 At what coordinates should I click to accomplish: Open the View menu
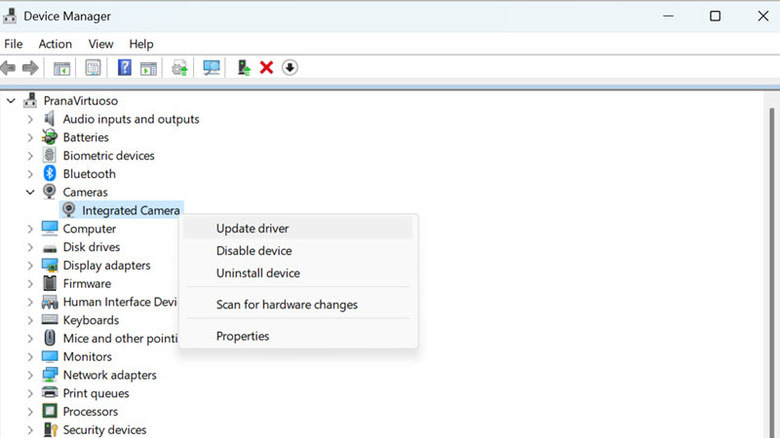[x=101, y=44]
